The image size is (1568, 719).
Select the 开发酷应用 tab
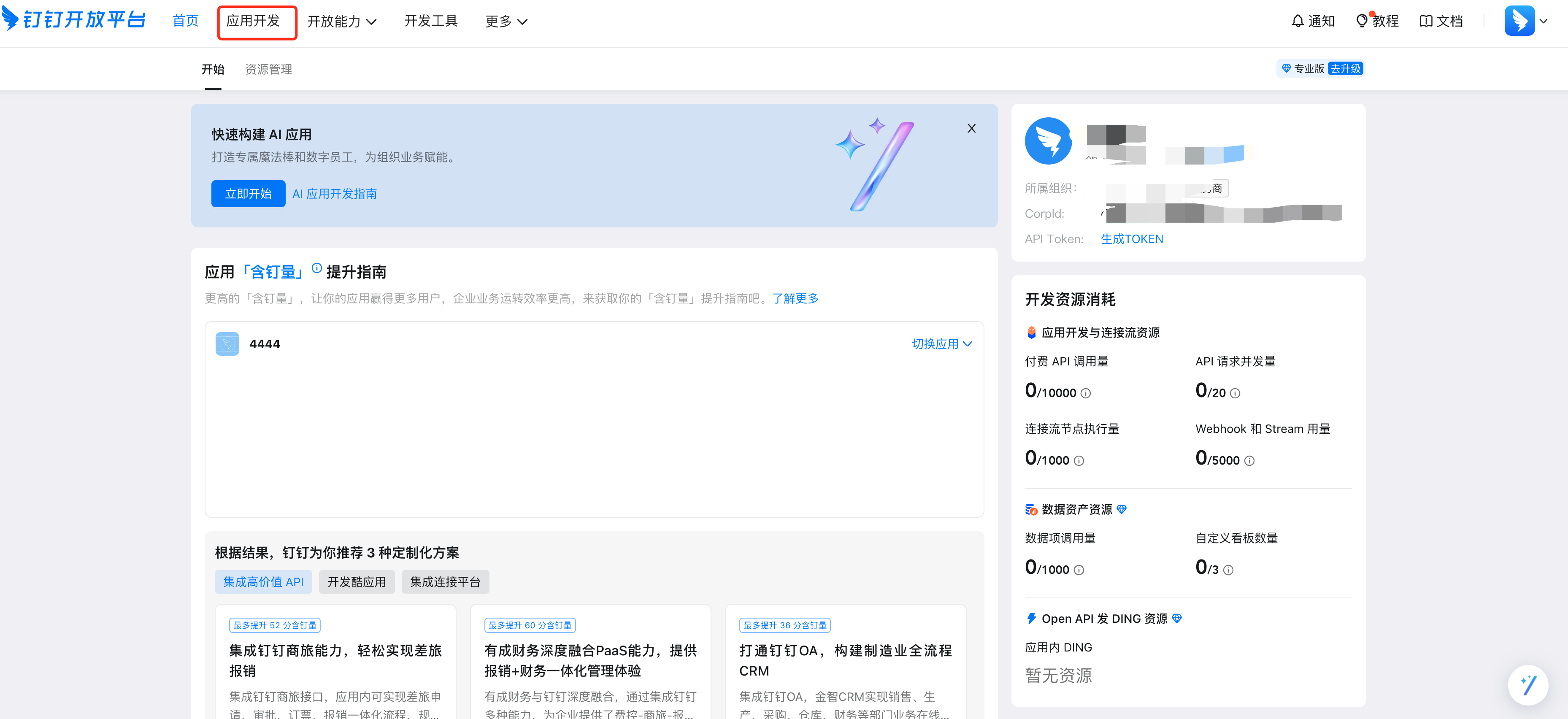357,582
